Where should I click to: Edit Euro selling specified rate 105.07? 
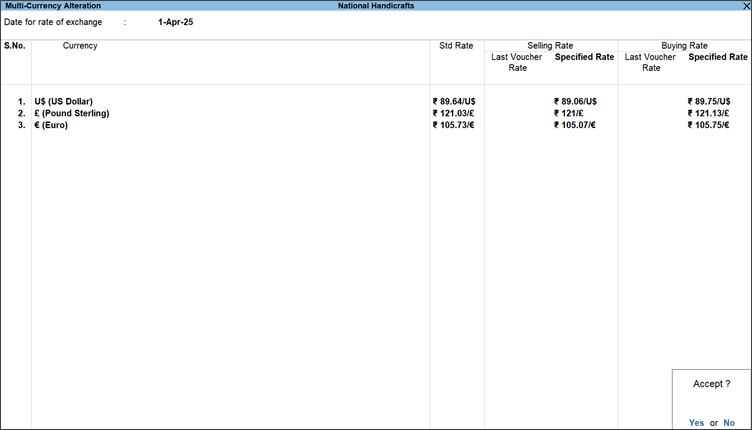575,125
